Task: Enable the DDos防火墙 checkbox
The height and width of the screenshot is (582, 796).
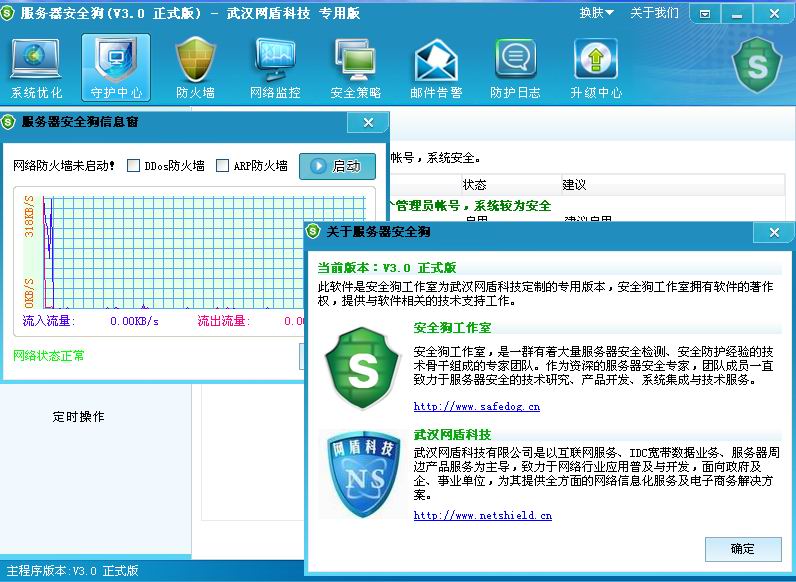Action: pos(134,166)
